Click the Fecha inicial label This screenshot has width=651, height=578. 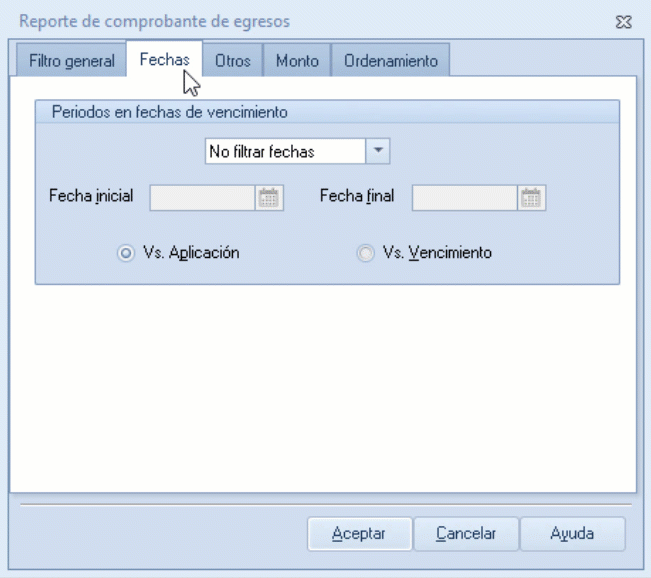click(91, 196)
